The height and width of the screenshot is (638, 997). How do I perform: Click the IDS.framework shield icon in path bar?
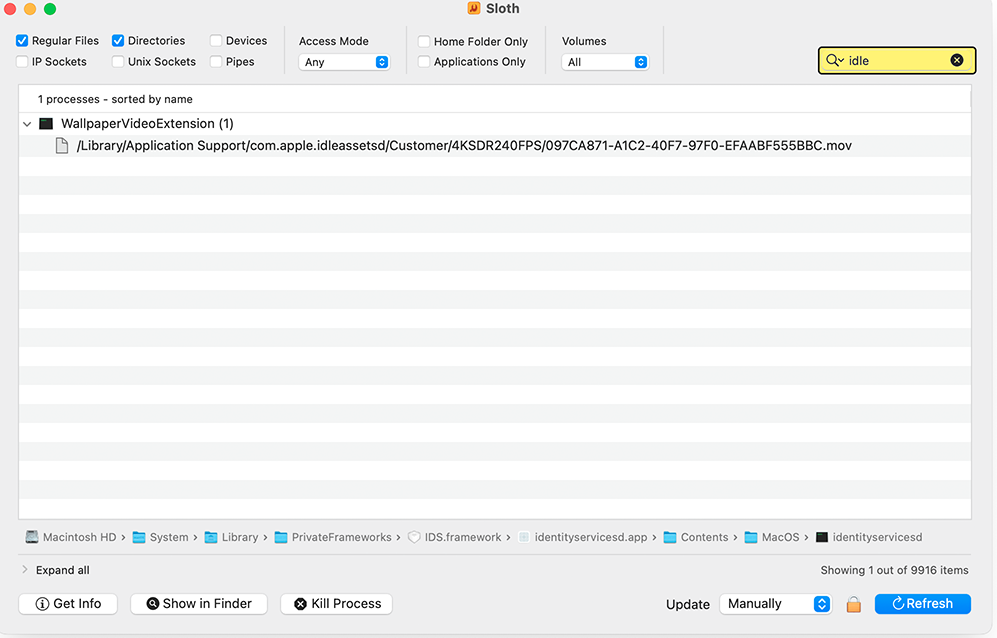(x=414, y=537)
